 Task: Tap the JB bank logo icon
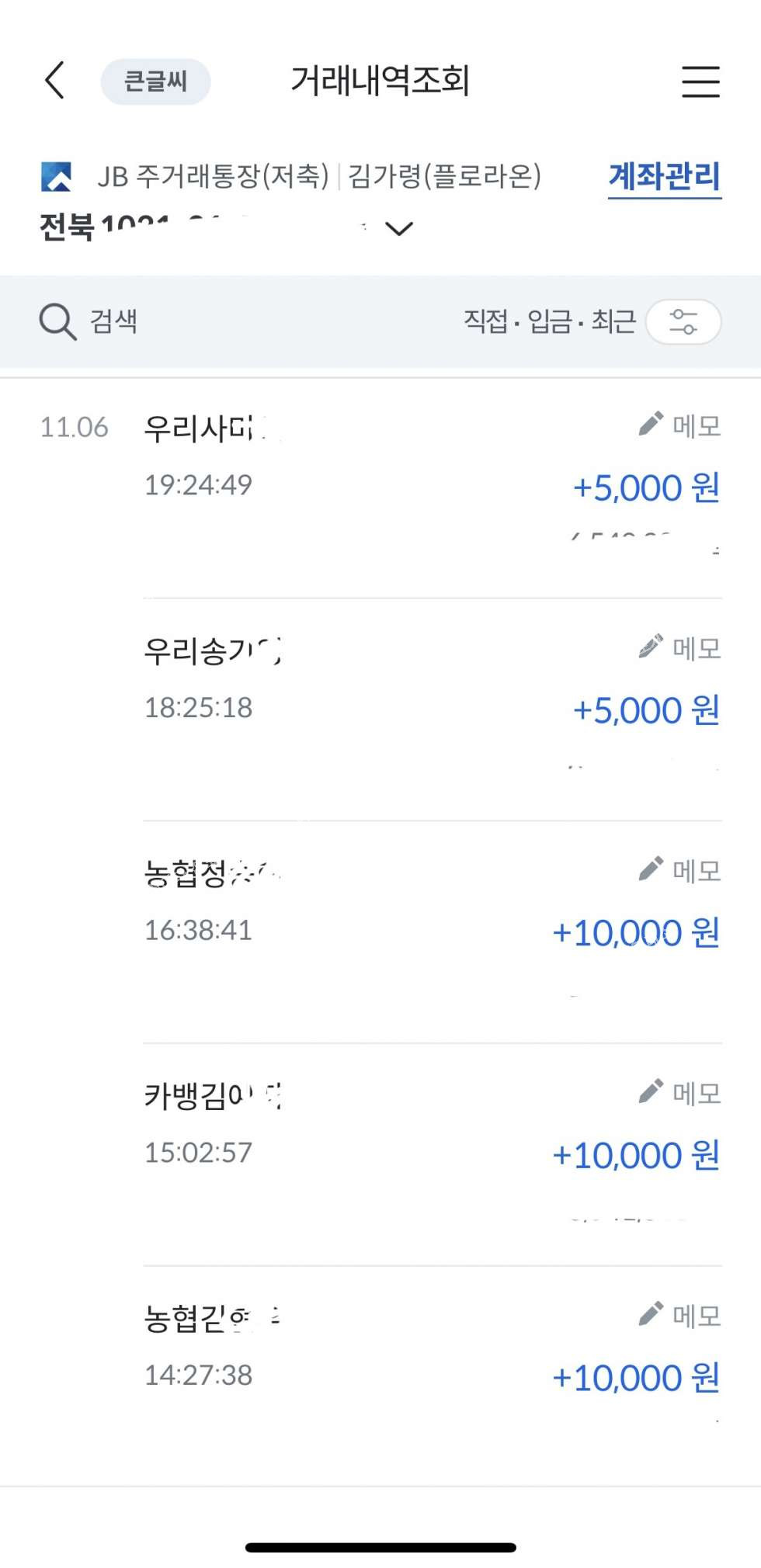click(57, 176)
